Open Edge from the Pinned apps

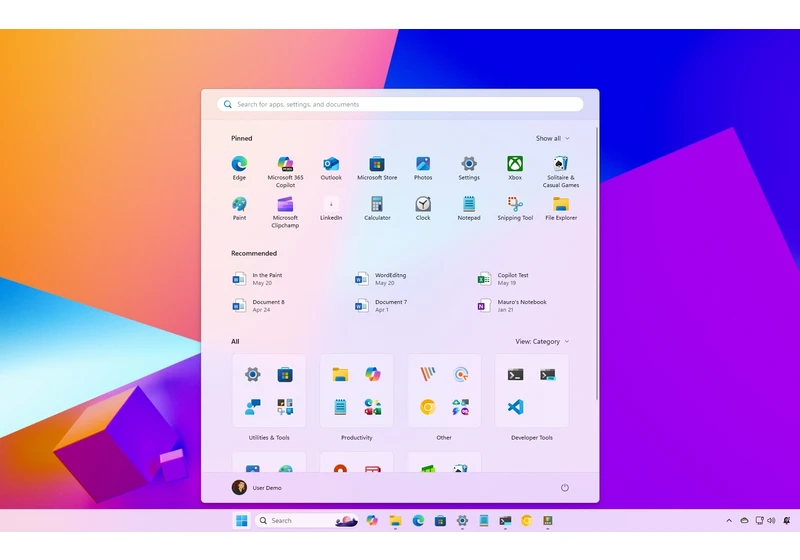[x=239, y=168]
